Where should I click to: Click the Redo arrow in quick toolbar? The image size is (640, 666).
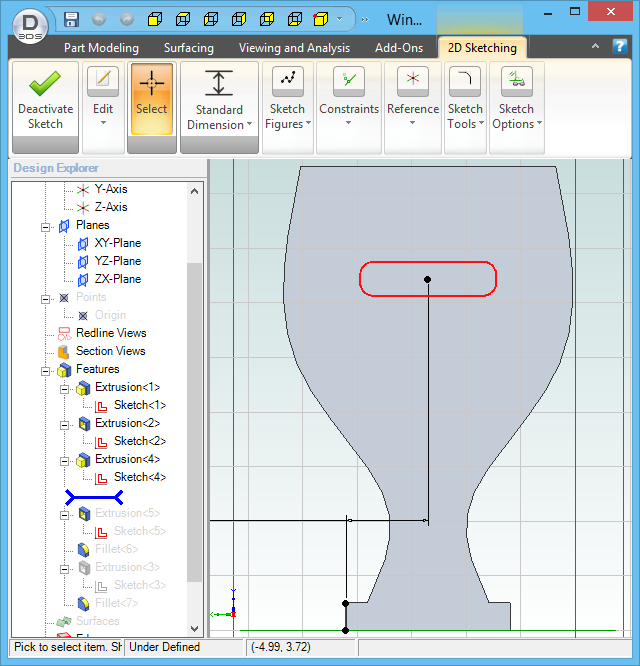[x=127, y=19]
